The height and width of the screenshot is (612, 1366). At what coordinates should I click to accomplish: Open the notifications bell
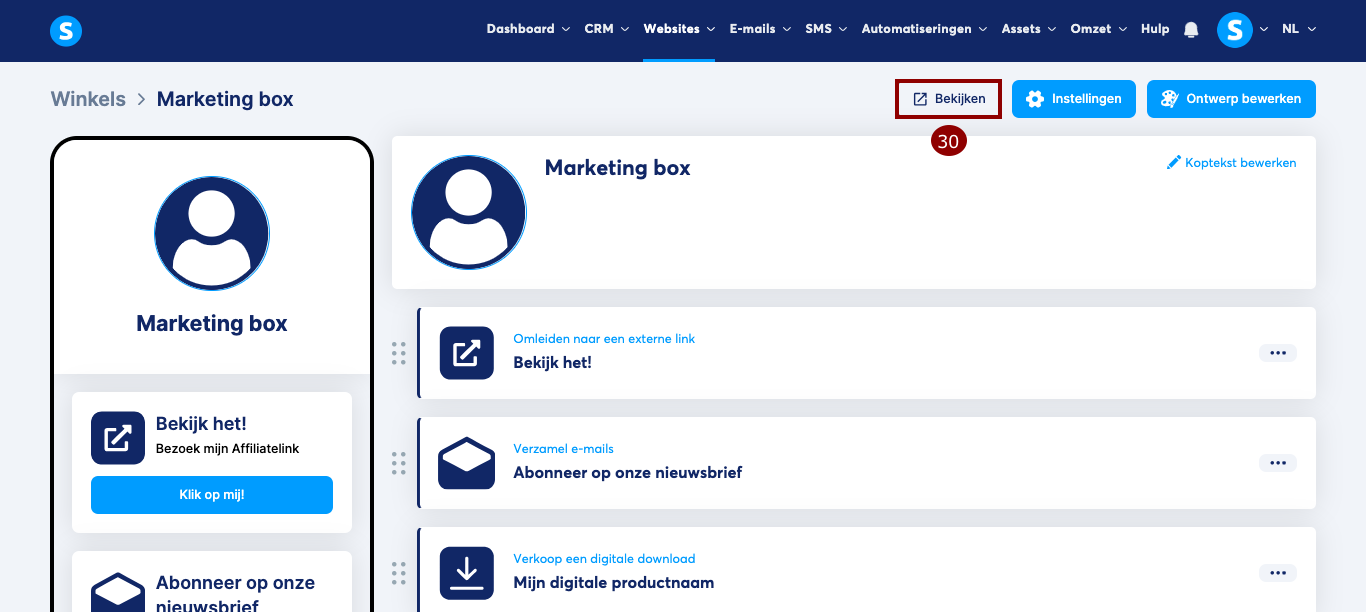pyautogui.click(x=1191, y=30)
